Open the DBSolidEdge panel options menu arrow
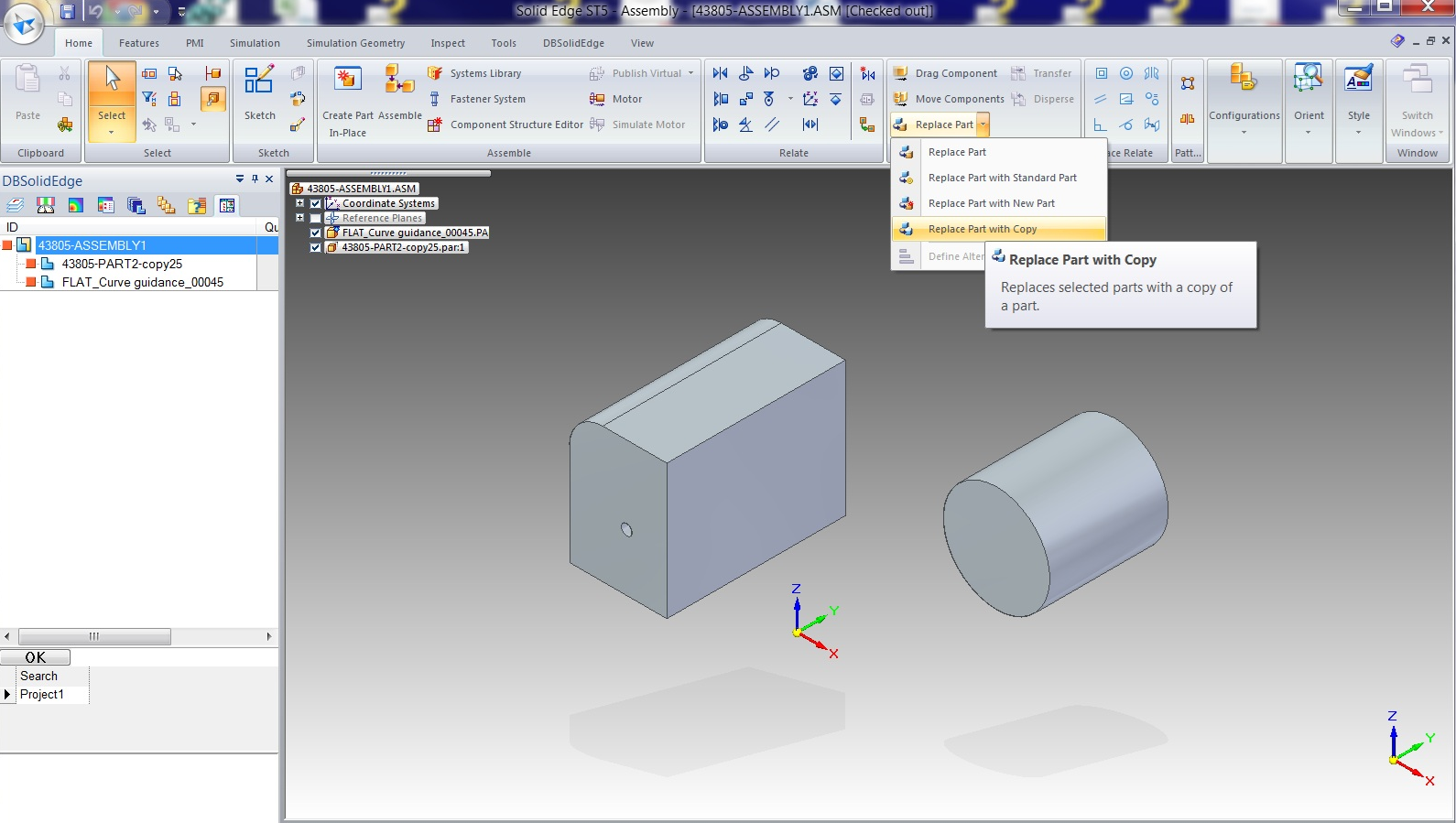 (240, 179)
